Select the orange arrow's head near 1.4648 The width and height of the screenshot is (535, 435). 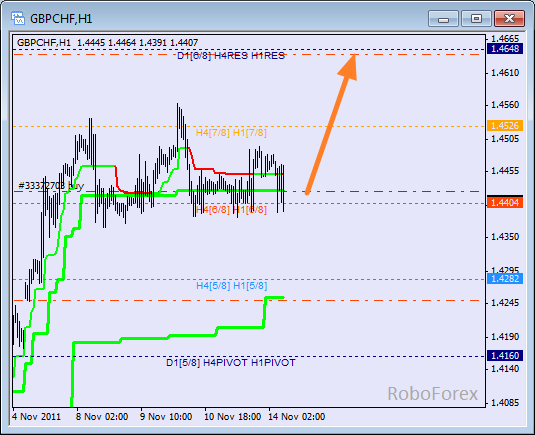[349, 67]
